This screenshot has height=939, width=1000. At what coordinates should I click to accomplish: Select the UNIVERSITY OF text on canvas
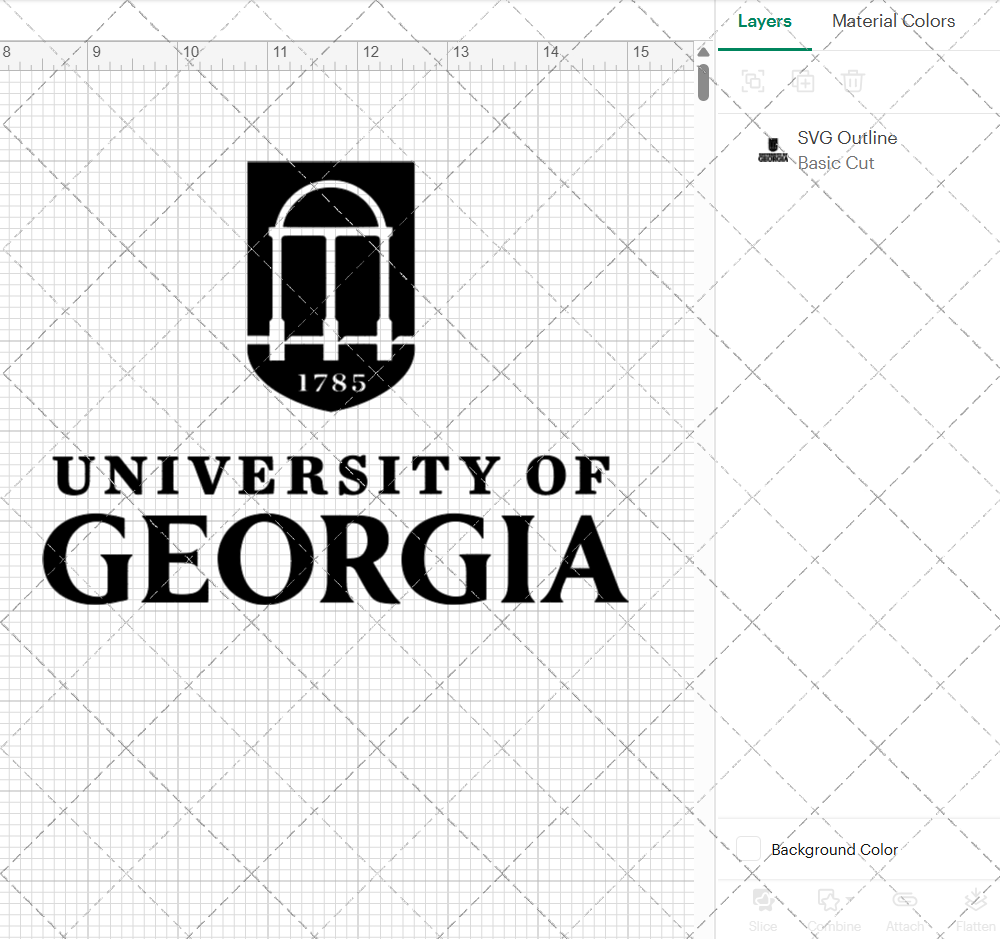click(x=333, y=476)
